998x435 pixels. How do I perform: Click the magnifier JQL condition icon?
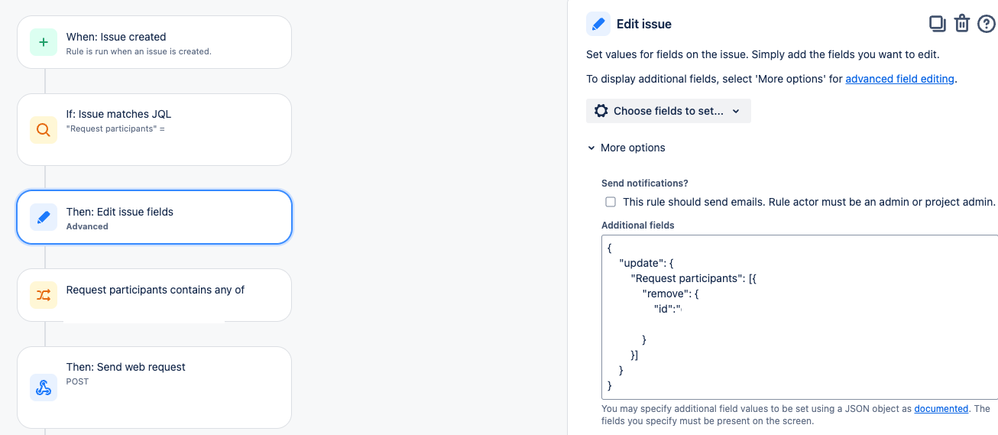(43, 130)
